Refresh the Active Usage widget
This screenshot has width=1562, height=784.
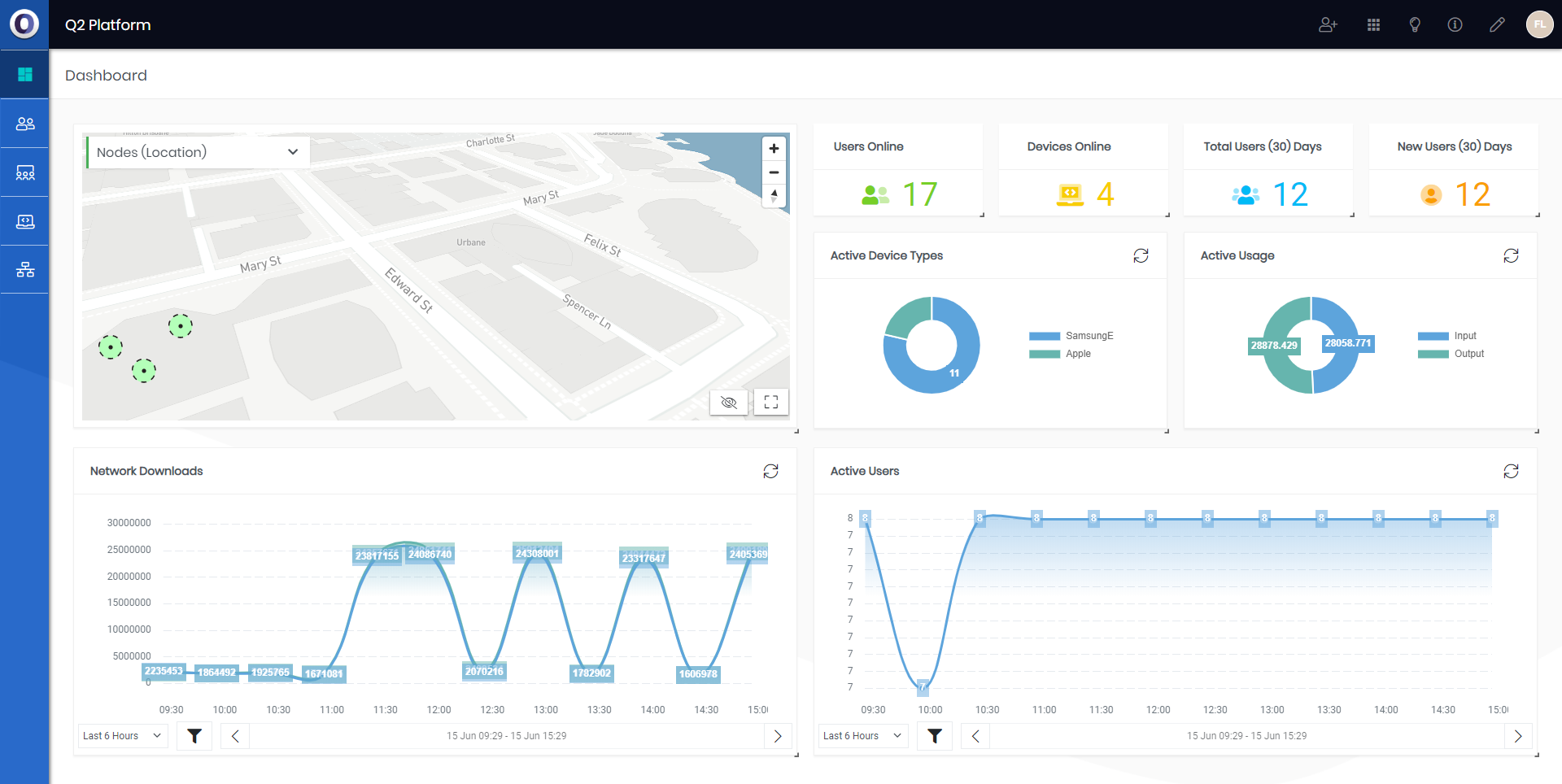(1511, 255)
